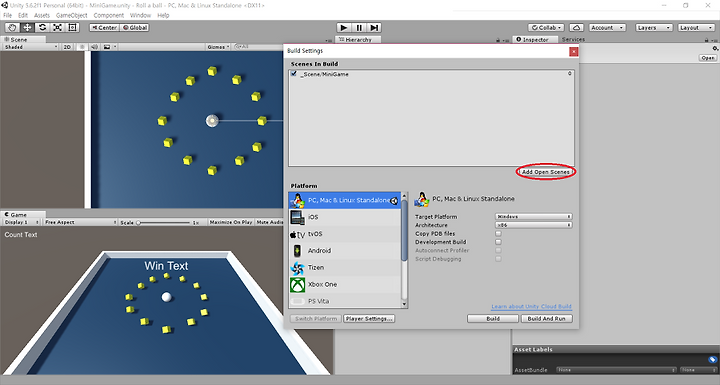Click the Add Open Scenes button
The image size is (720, 385).
click(546, 172)
